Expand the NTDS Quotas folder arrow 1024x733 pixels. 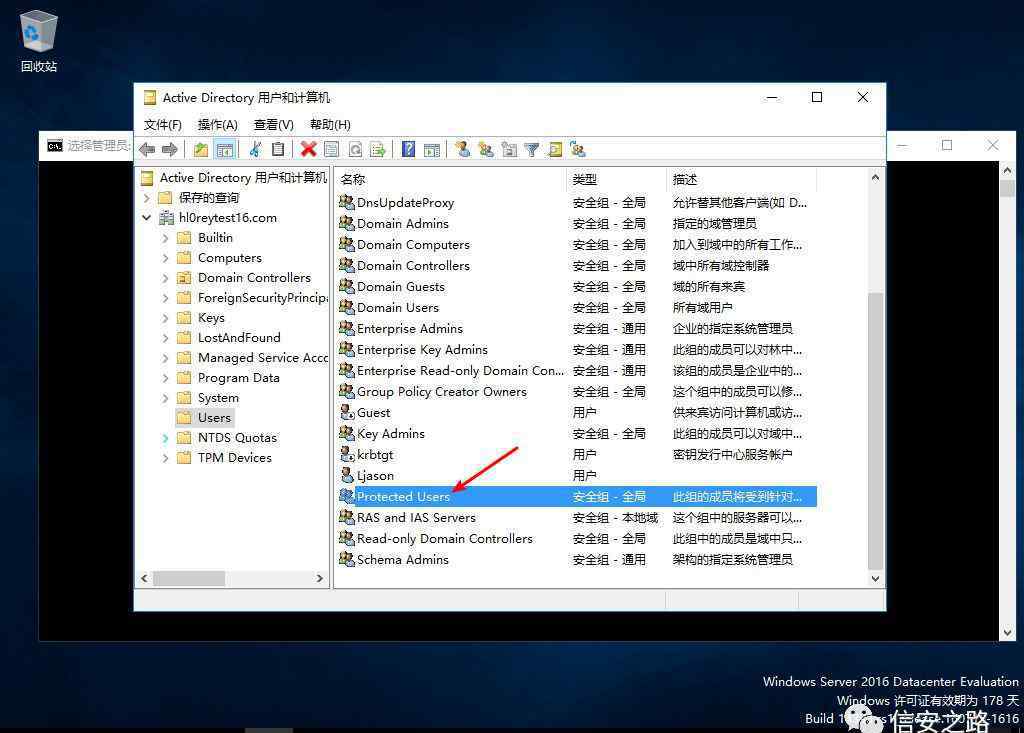point(166,438)
